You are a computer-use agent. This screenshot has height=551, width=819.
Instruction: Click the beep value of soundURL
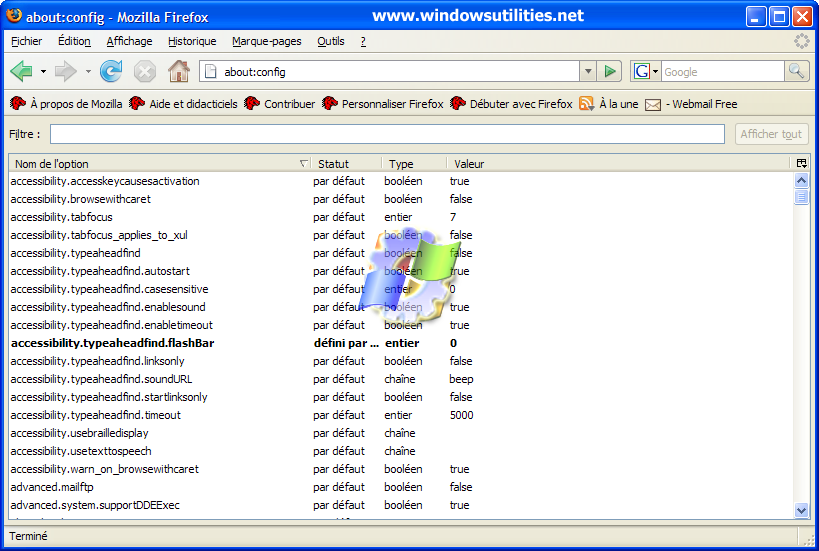tap(461, 380)
